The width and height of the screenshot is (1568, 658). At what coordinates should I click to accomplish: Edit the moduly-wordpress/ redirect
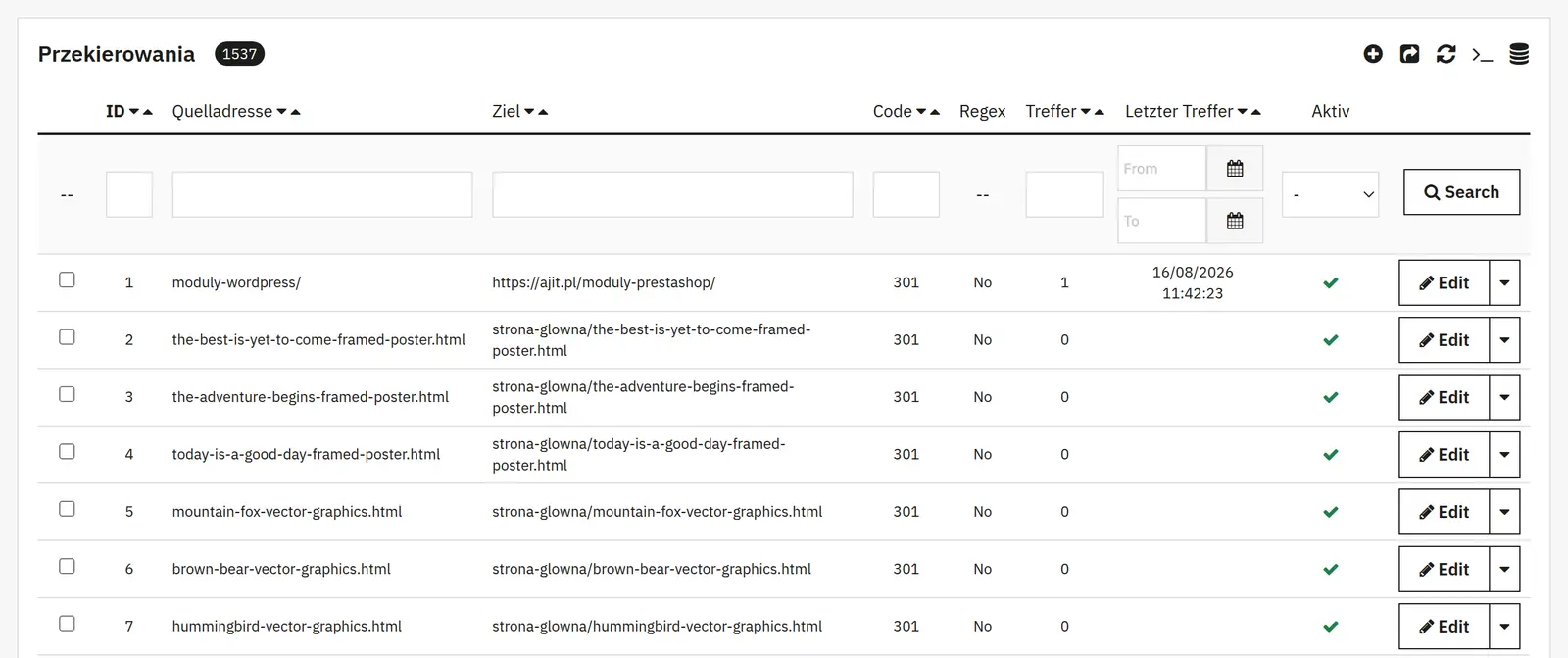pos(1445,283)
